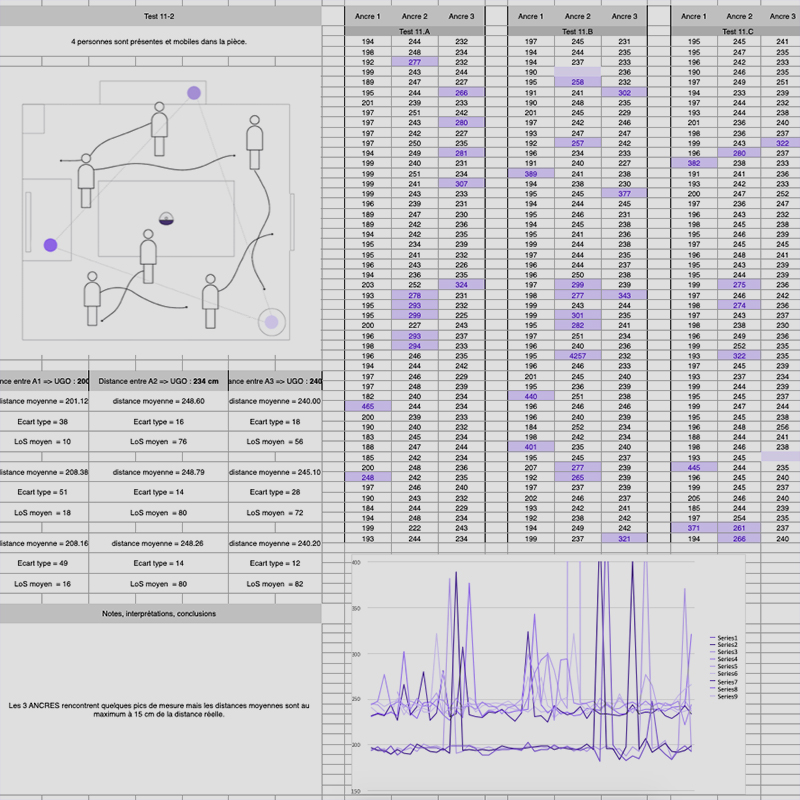The image size is (800, 800).
Task: Select the "distance moyenne = 248.79" cell
Action: [x=159, y=472]
